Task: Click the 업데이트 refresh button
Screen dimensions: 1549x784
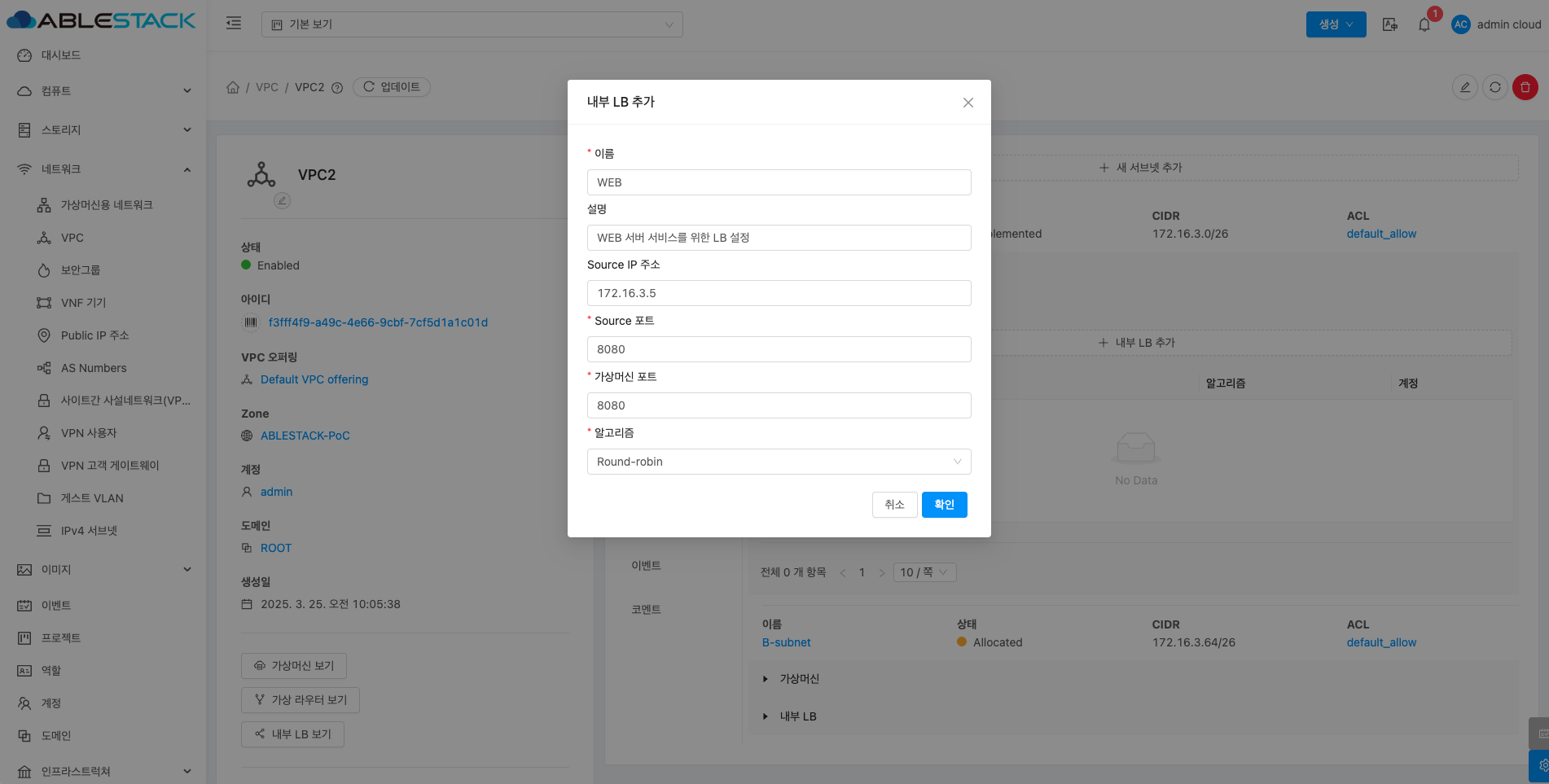Action: 392,87
